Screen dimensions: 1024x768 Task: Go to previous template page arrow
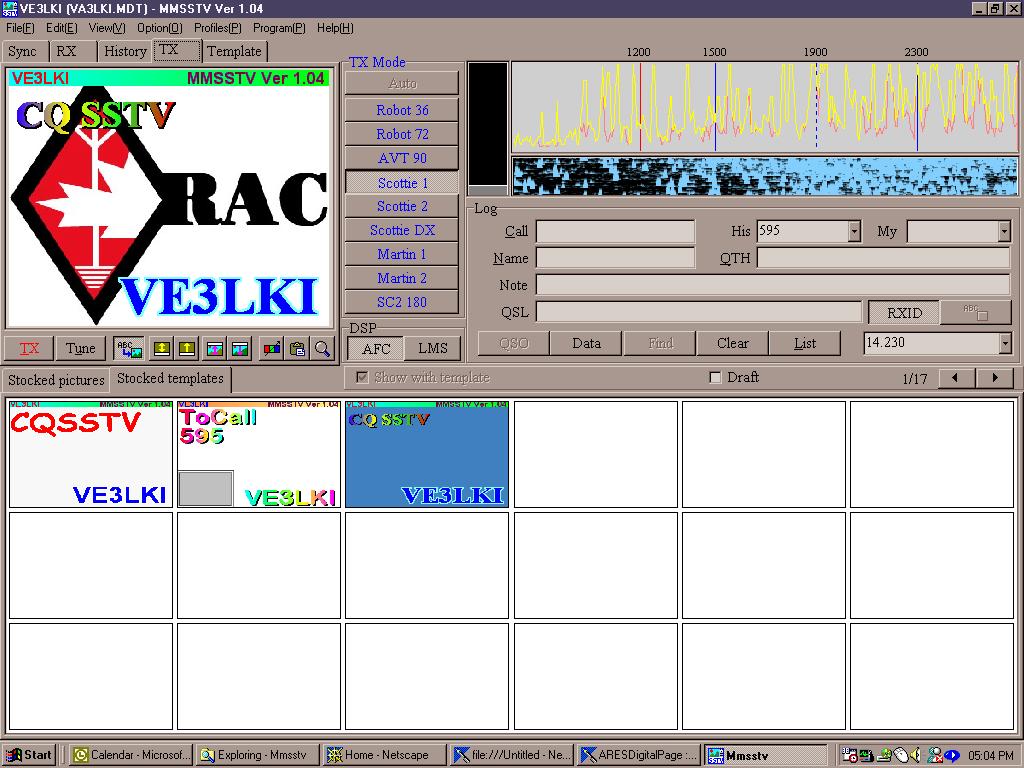point(957,377)
